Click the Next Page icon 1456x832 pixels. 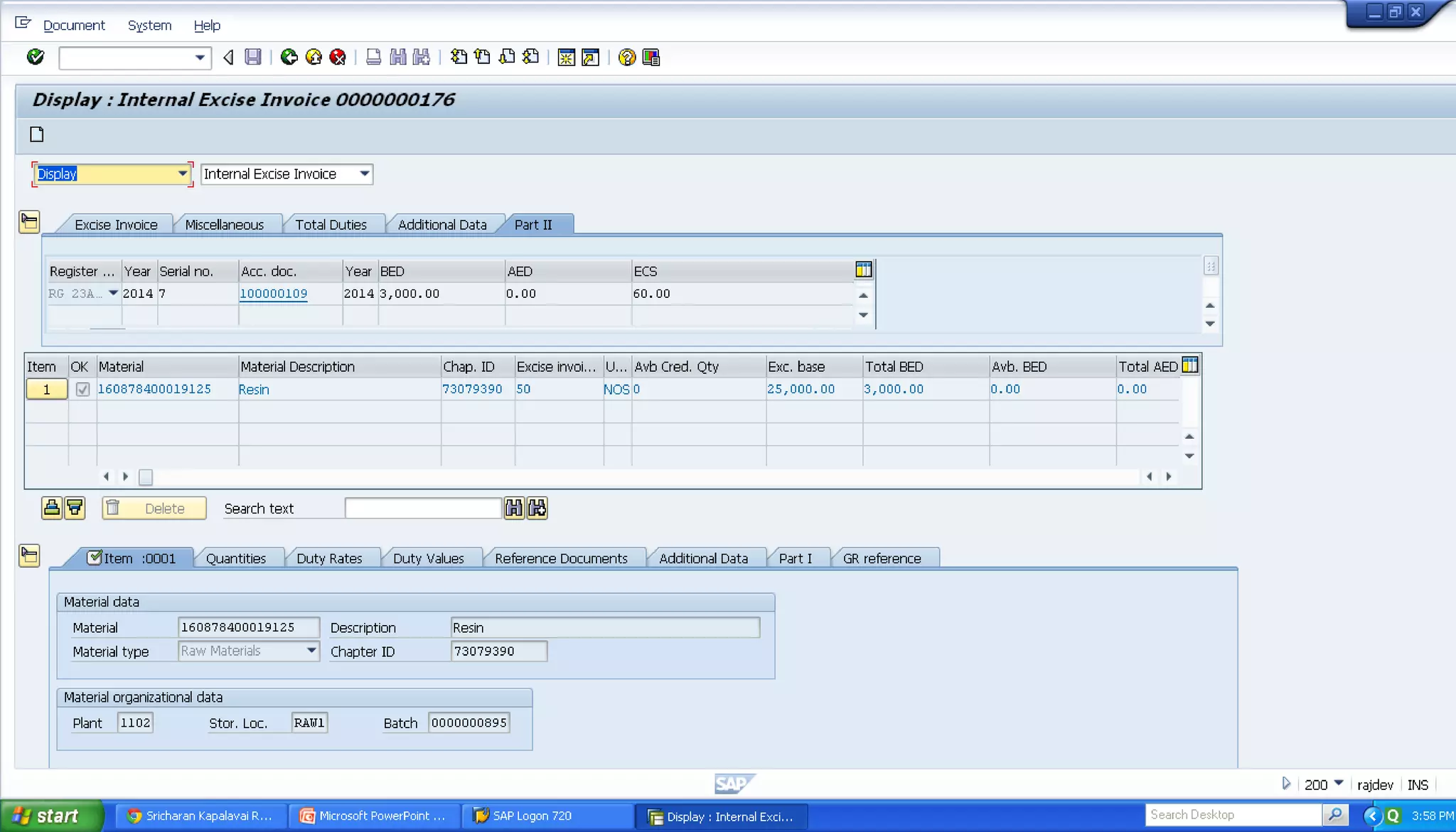click(507, 57)
